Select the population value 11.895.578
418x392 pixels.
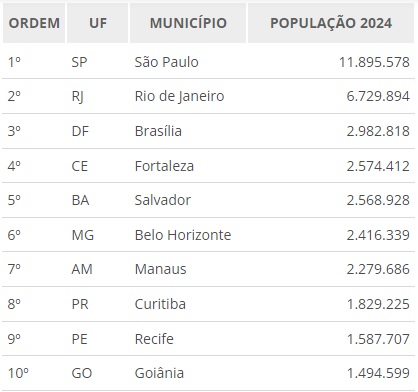pos(374,62)
